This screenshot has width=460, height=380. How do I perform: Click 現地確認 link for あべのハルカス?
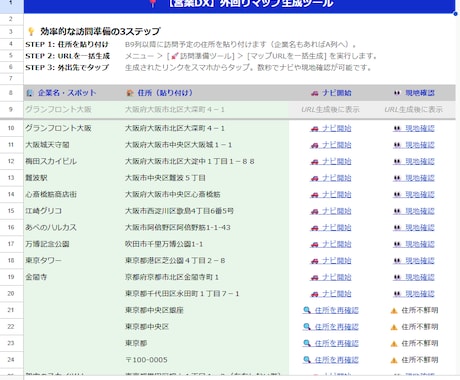(414, 228)
